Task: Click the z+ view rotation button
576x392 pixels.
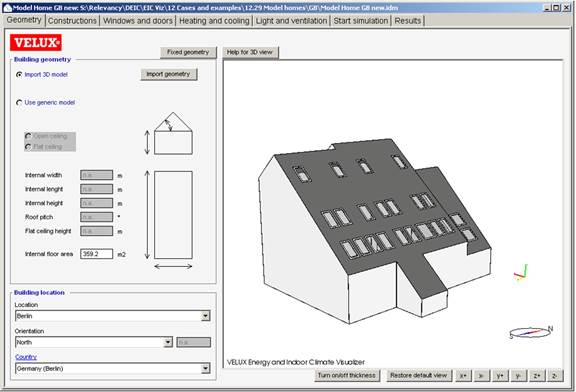Action: click(537, 376)
